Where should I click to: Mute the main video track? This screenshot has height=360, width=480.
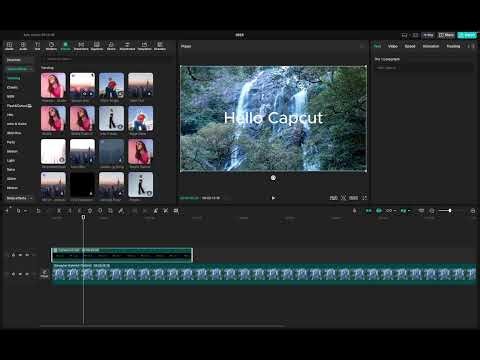click(x=27, y=274)
